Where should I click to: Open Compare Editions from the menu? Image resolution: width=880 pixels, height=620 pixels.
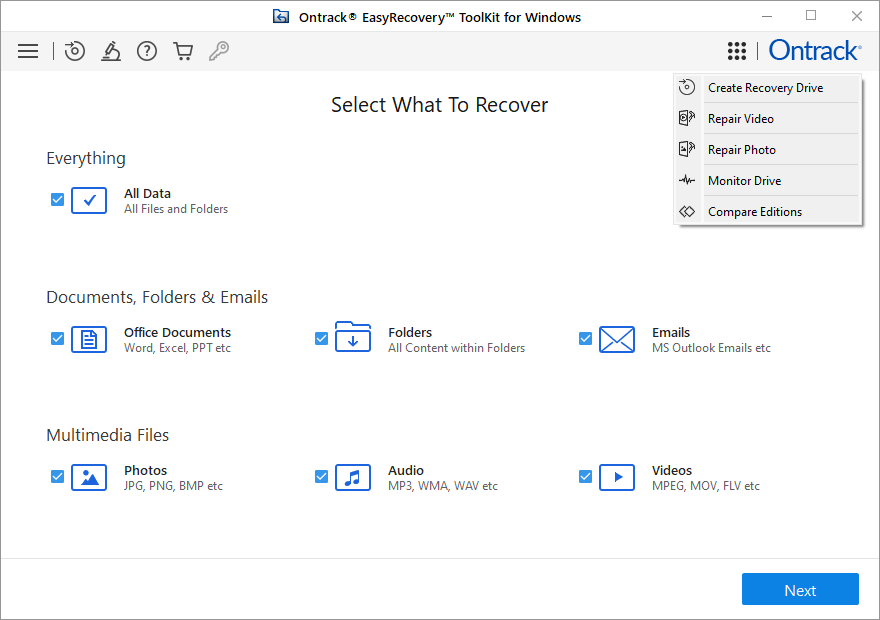coord(768,212)
